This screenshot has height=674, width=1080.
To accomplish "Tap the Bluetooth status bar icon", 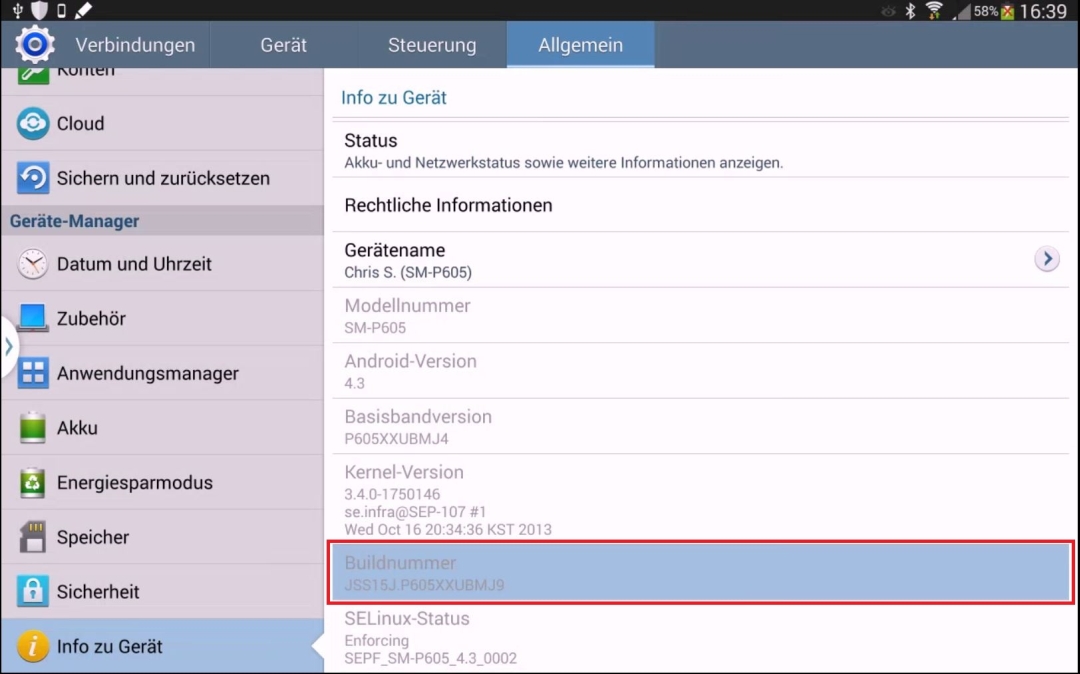I will coord(911,10).
